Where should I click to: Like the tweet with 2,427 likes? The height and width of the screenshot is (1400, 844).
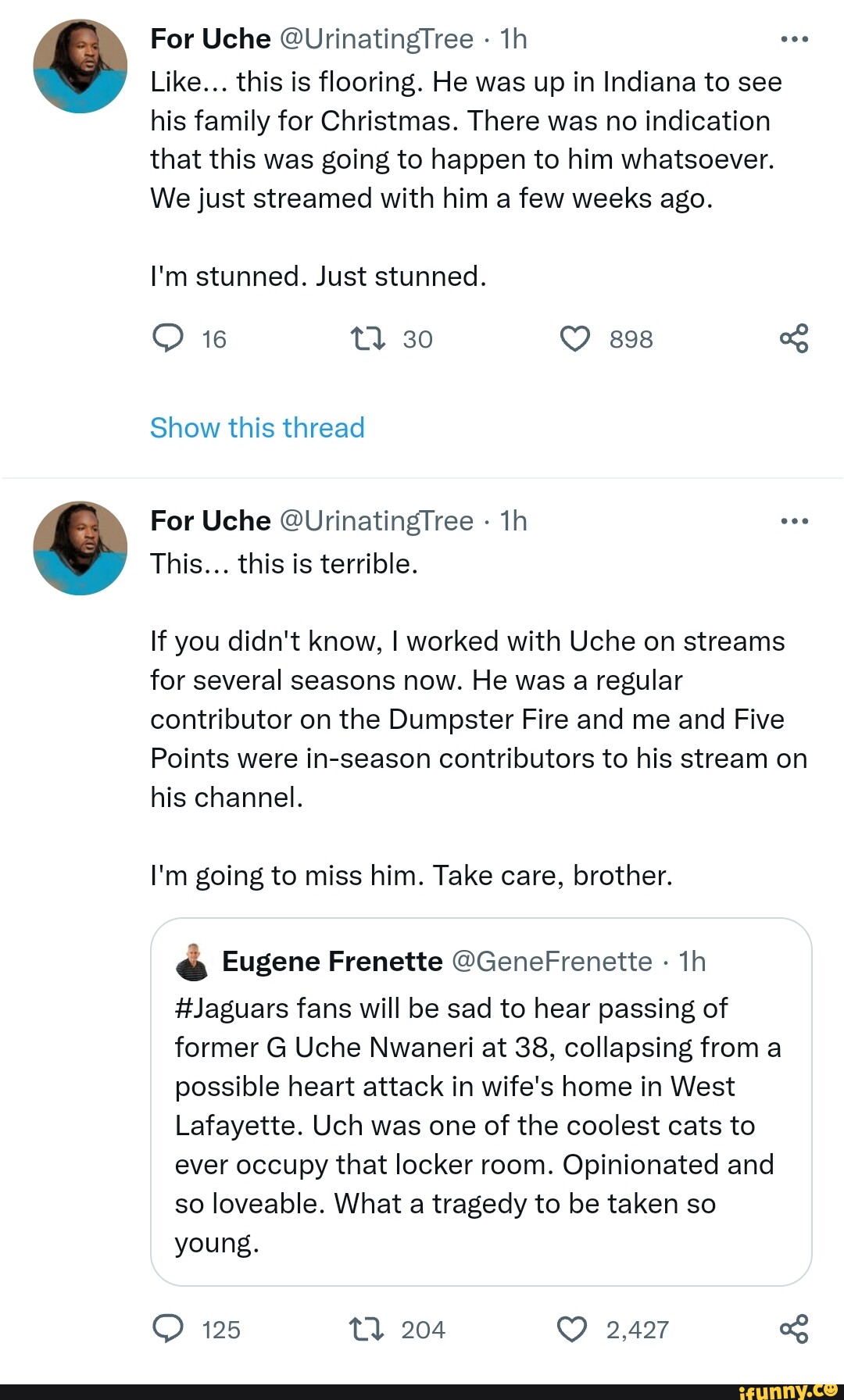pyautogui.click(x=572, y=1329)
